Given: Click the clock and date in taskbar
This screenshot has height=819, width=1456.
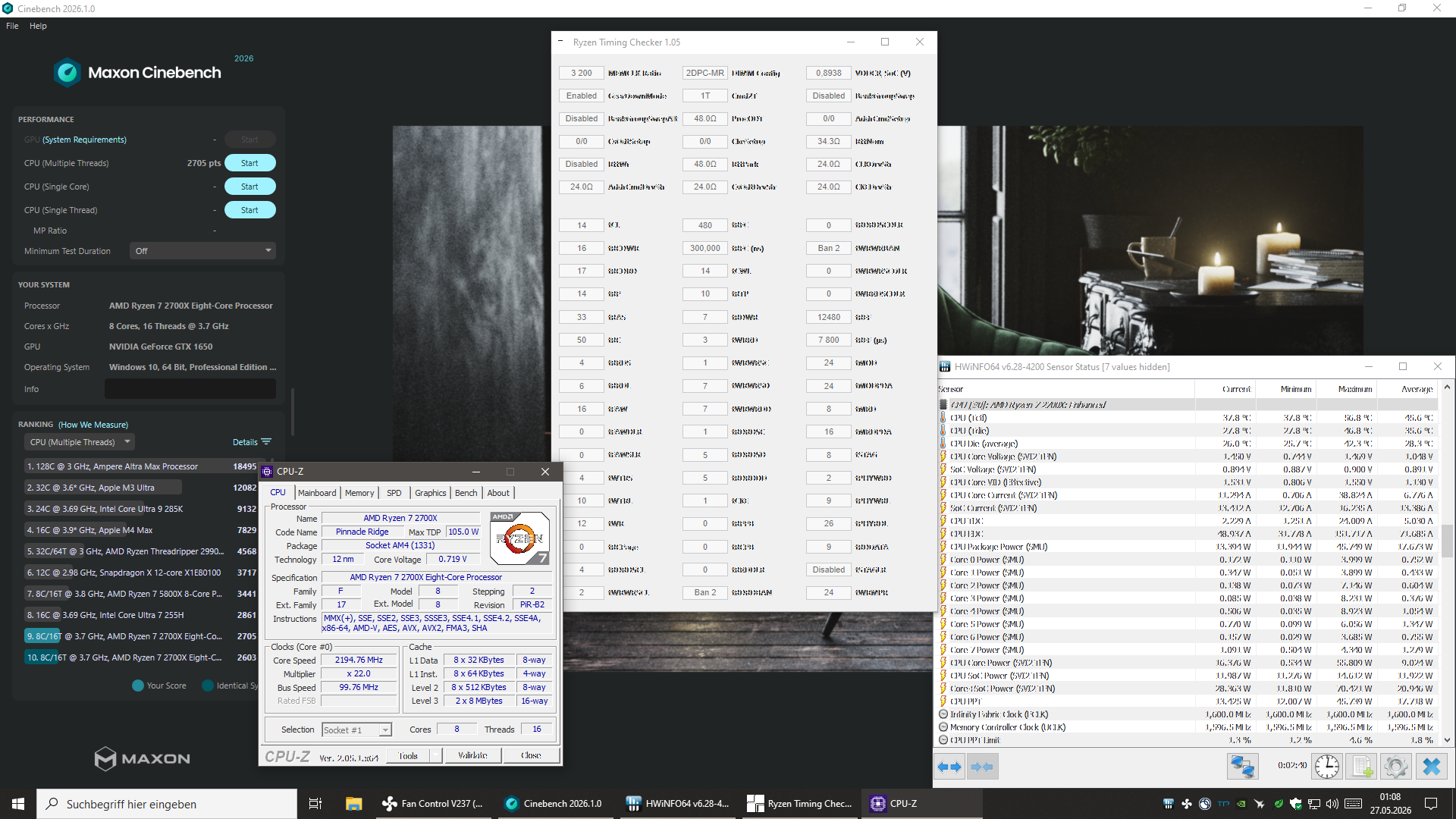Looking at the screenshot, I should tap(1391, 804).
